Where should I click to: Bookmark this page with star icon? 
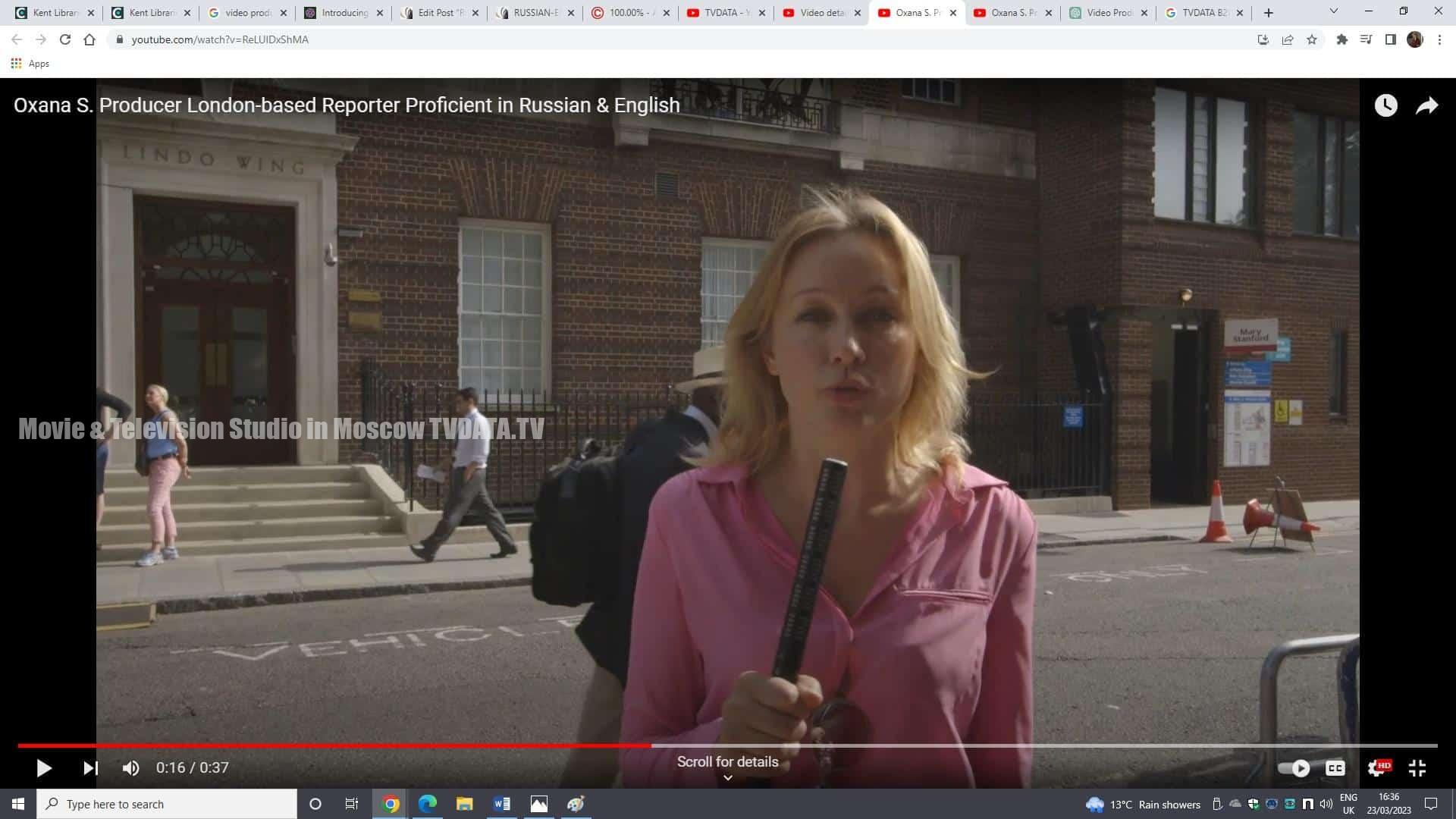[1312, 39]
